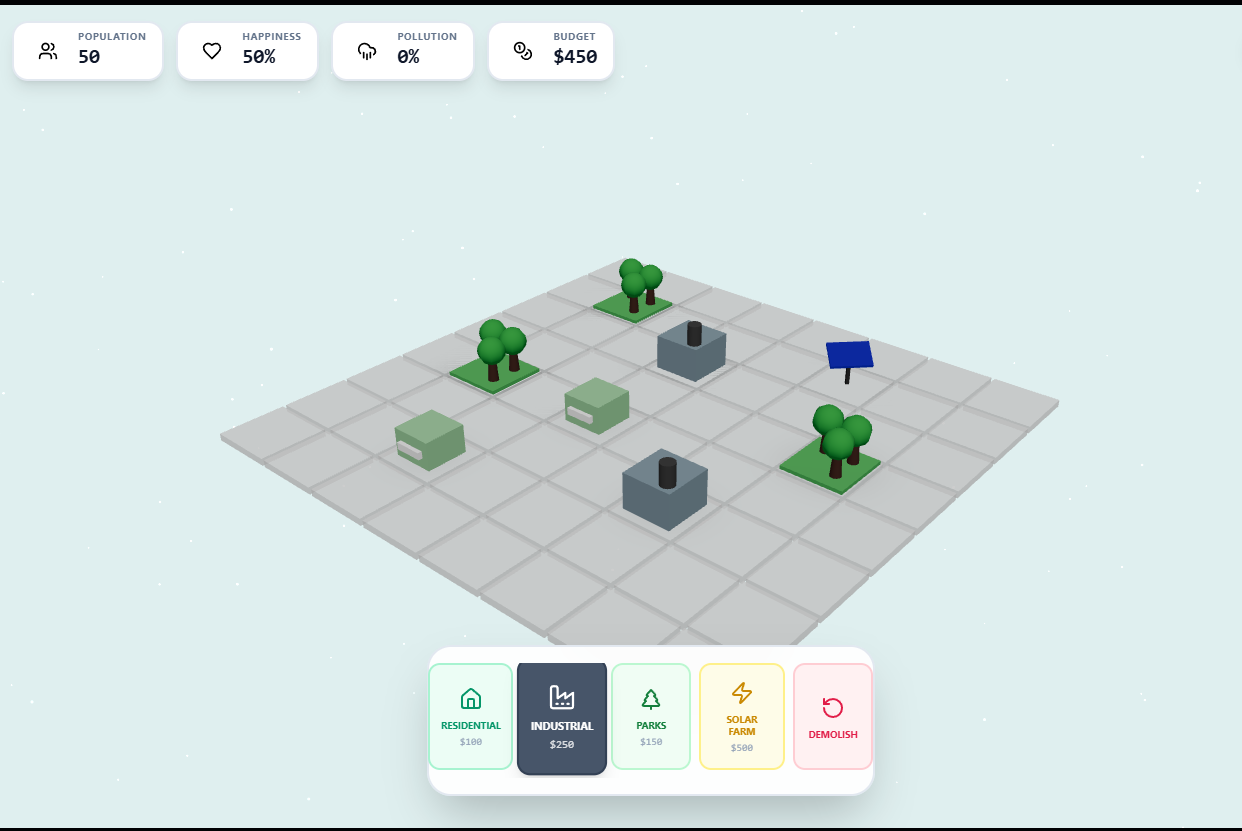Click the Population people icon

pos(48,51)
